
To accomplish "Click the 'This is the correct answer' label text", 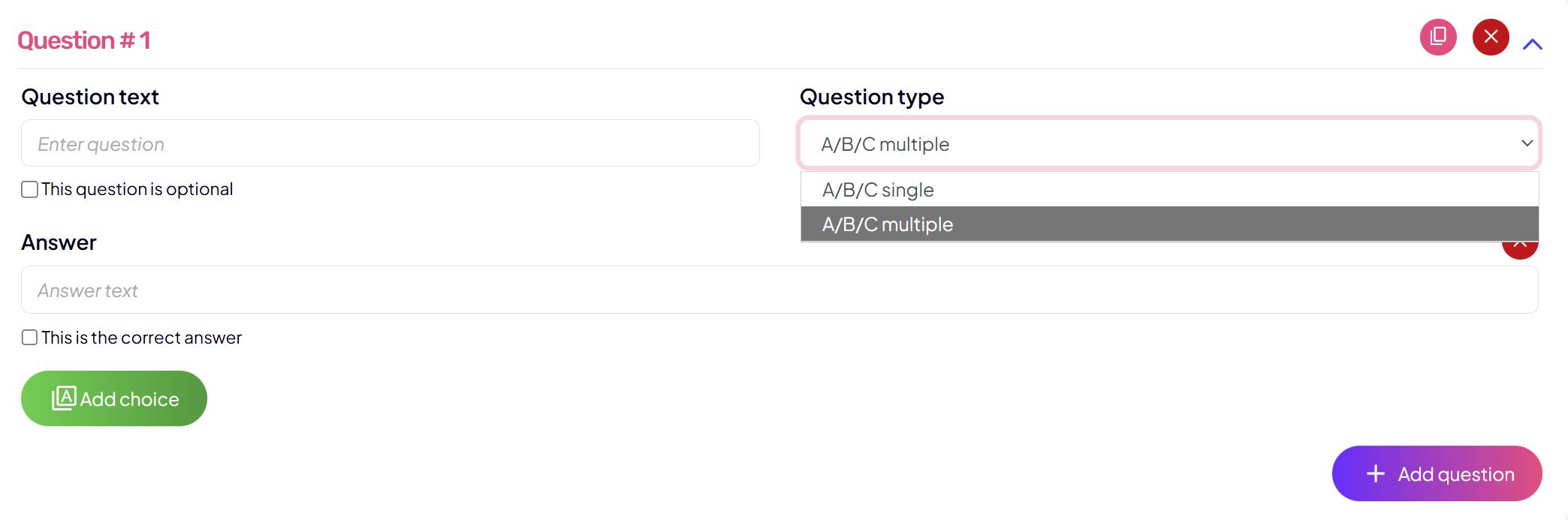I will click(x=141, y=338).
